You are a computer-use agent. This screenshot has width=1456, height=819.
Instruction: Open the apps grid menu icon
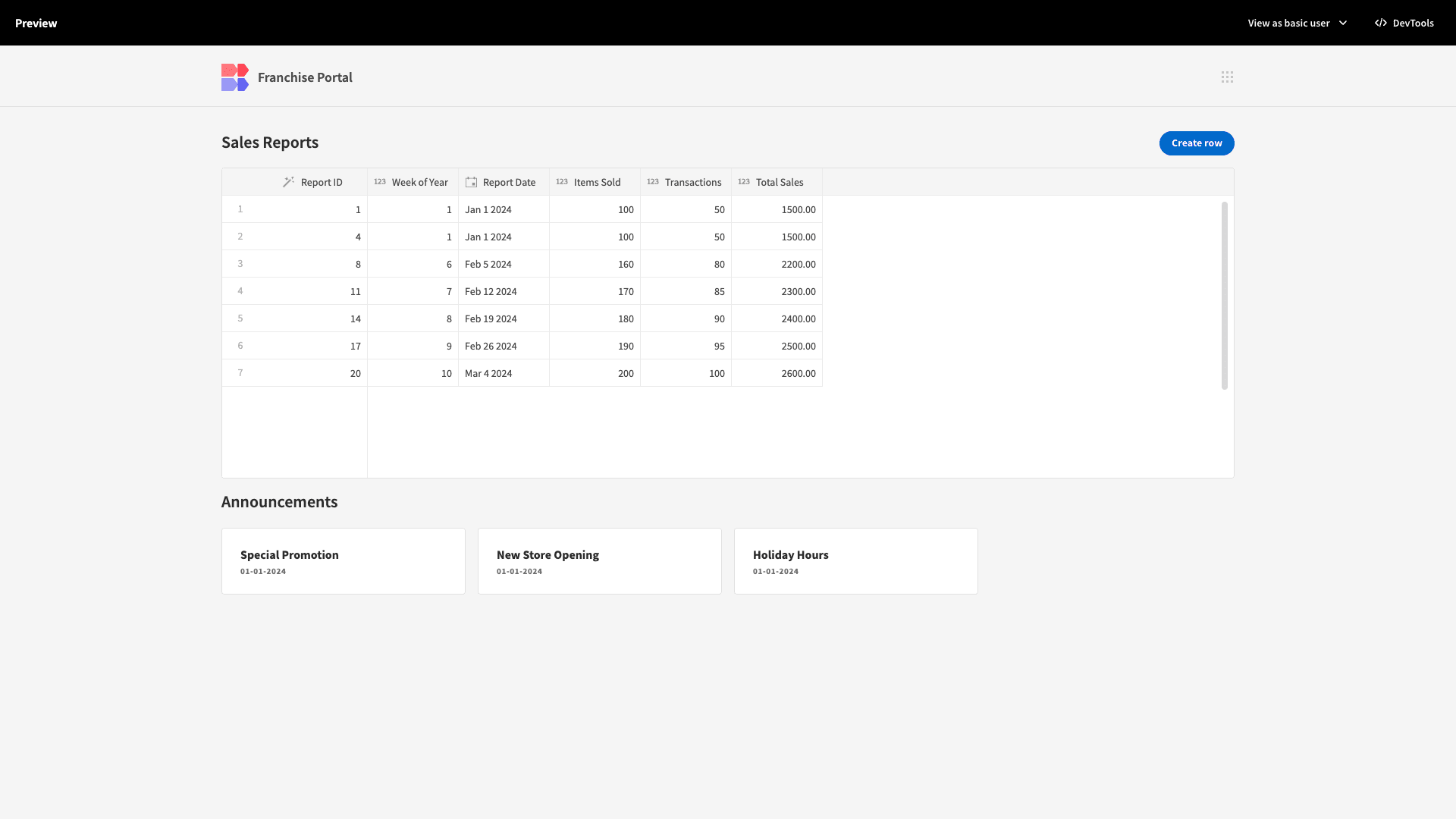coord(1227,77)
